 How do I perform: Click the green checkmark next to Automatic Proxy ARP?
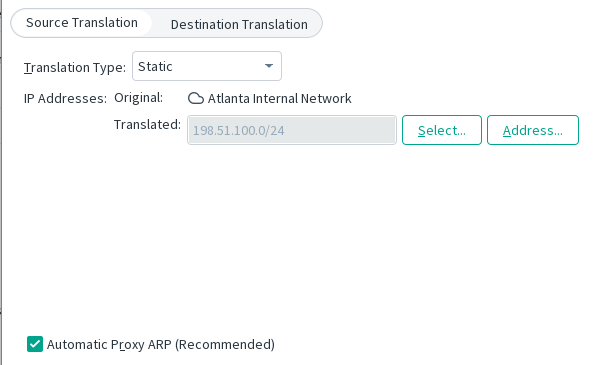point(35,344)
